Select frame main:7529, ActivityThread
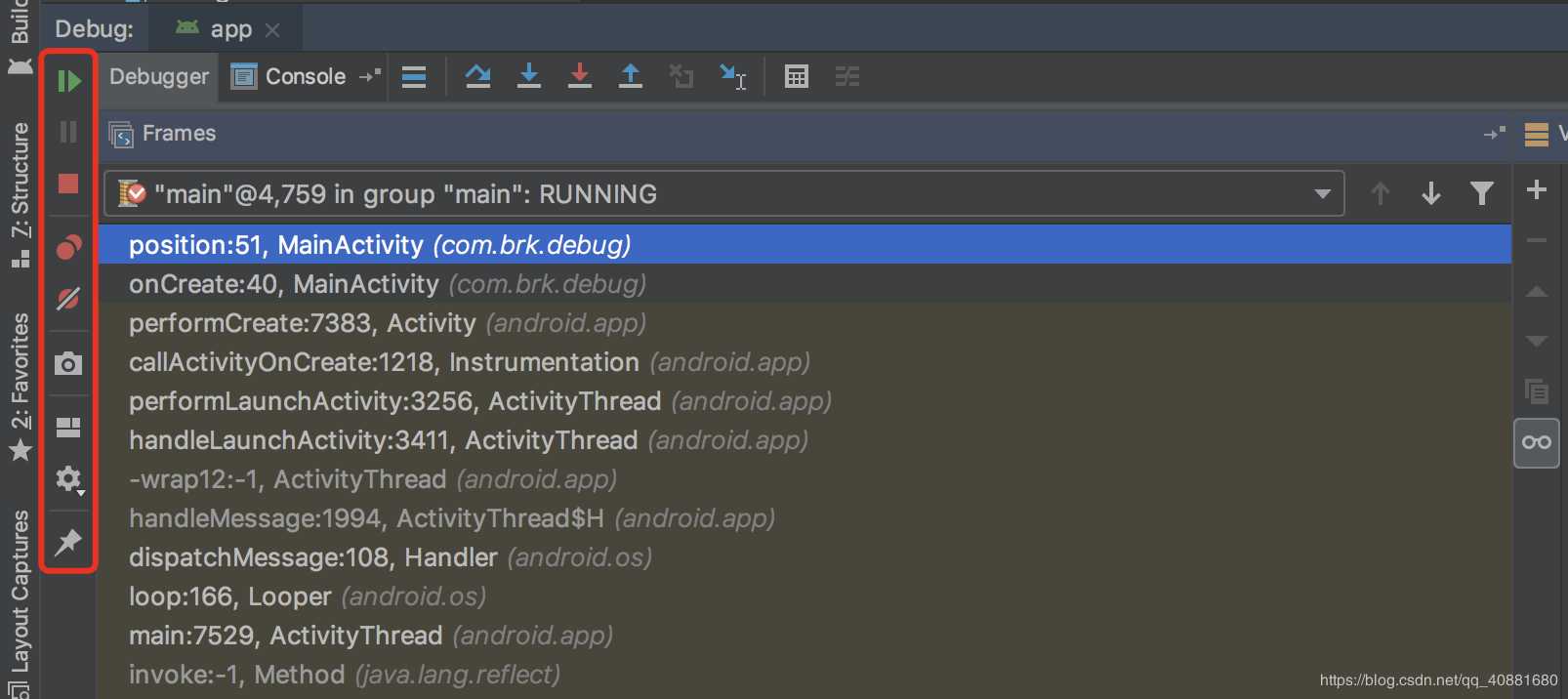The height and width of the screenshot is (699, 1568). point(805,635)
